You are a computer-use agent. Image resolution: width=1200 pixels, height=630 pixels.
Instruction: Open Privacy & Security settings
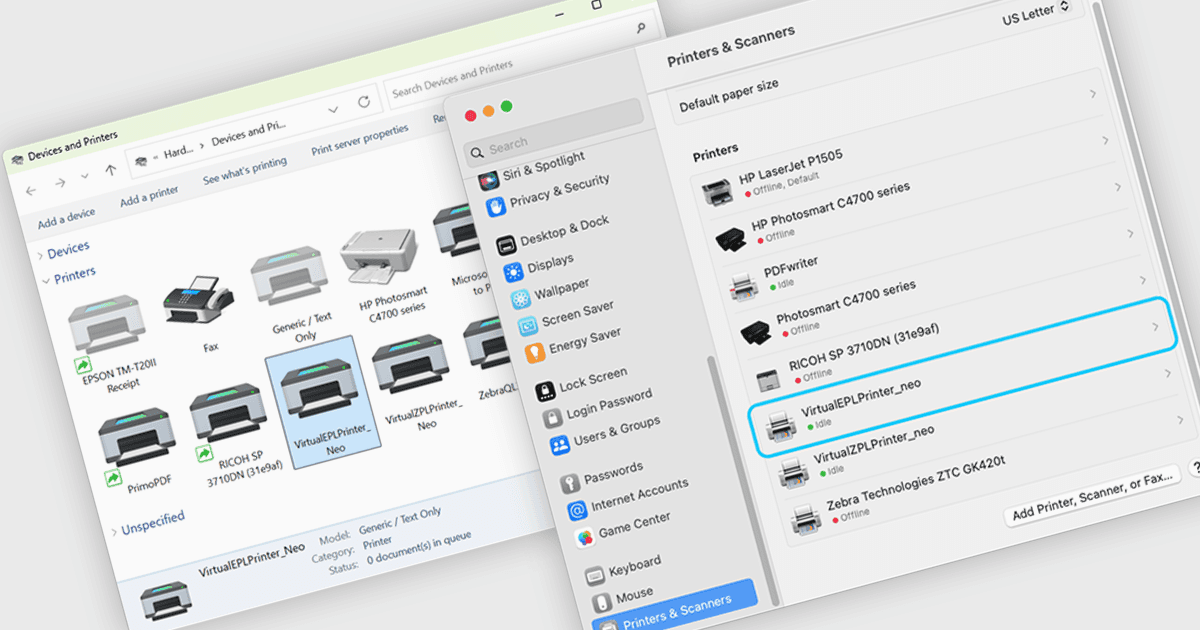[549, 196]
